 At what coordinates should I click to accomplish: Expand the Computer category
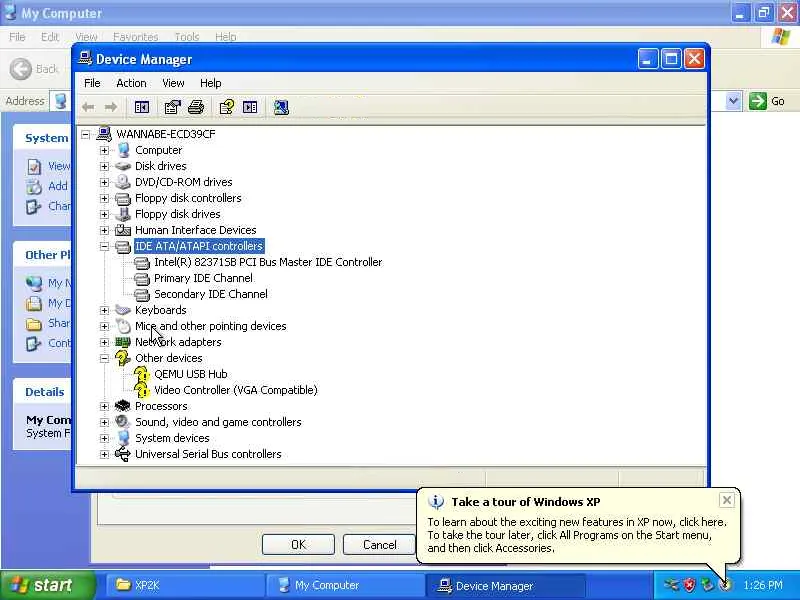point(104,150)
